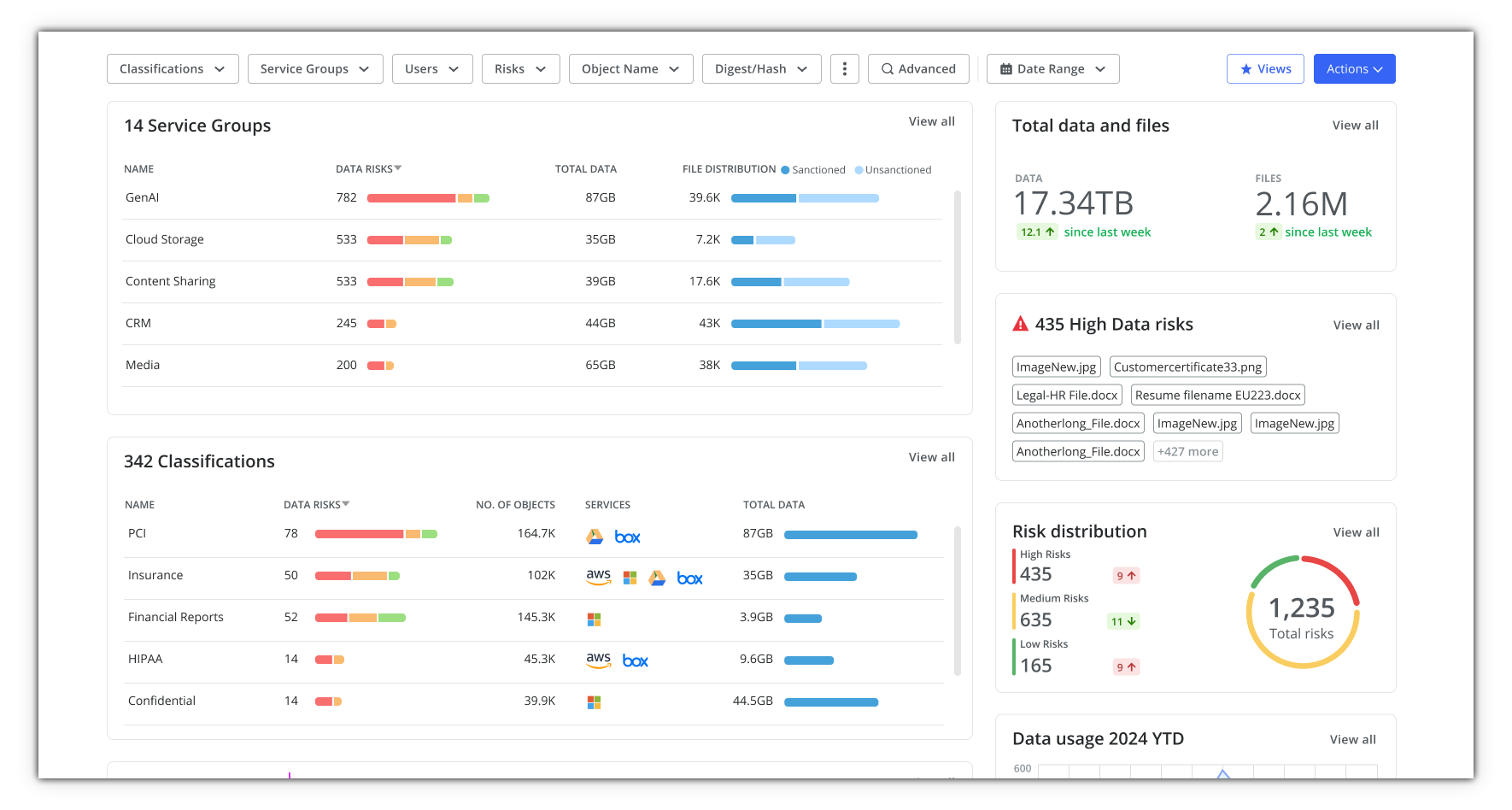1512x810 pixels.
Task: Click the Views button
Action: pyautogui.click(x=1265, y=69)
